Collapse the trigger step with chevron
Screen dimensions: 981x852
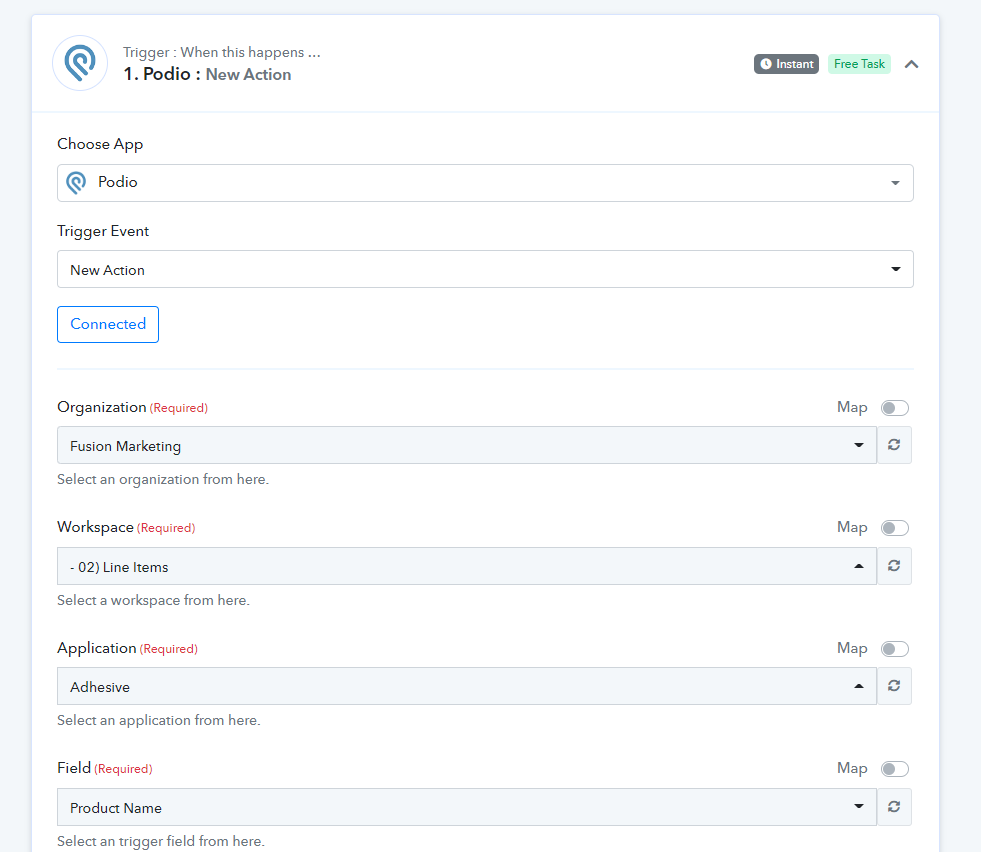[x=912, y=64]
